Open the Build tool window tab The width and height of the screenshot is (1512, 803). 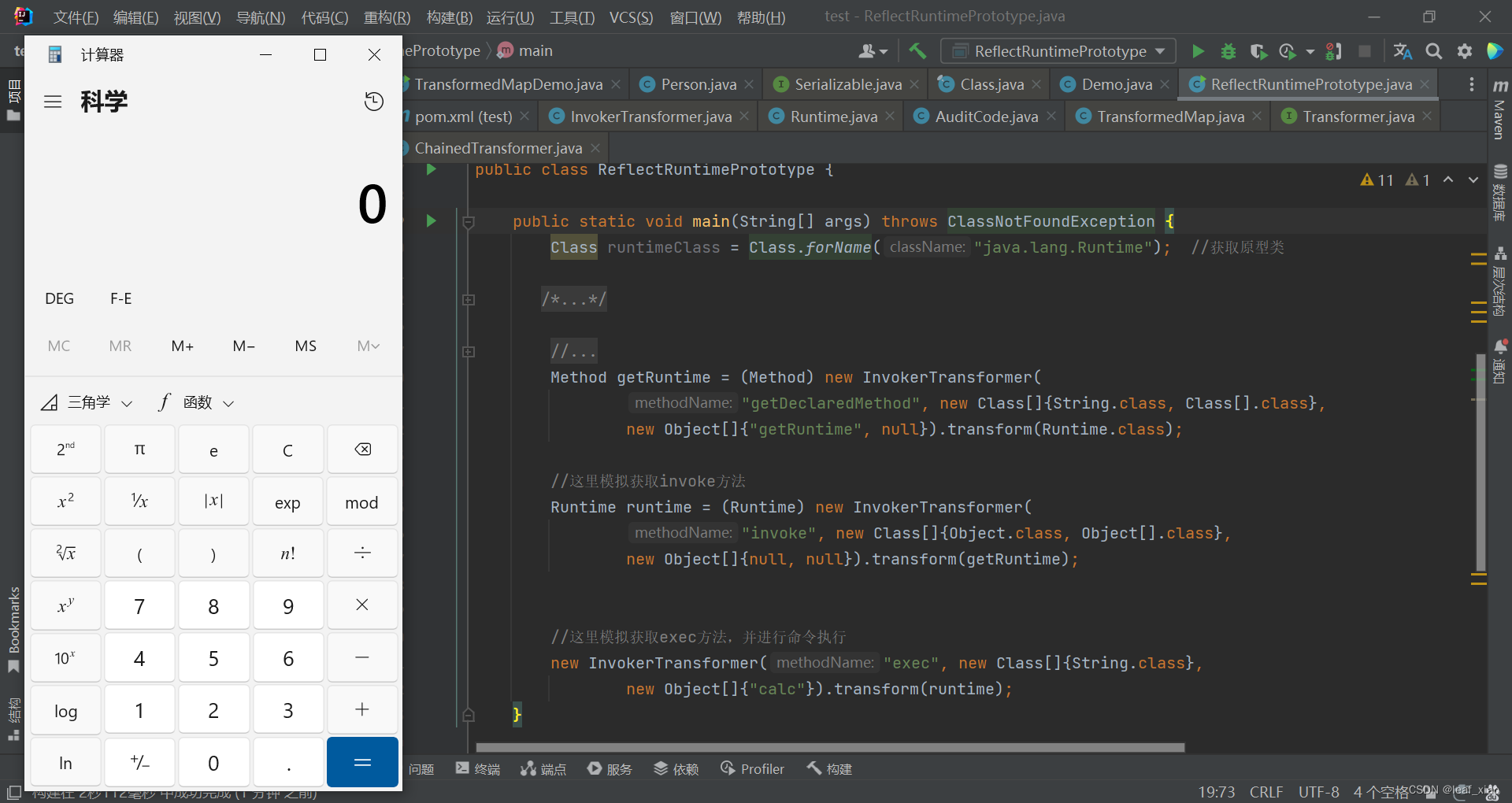tap(828, 769)
